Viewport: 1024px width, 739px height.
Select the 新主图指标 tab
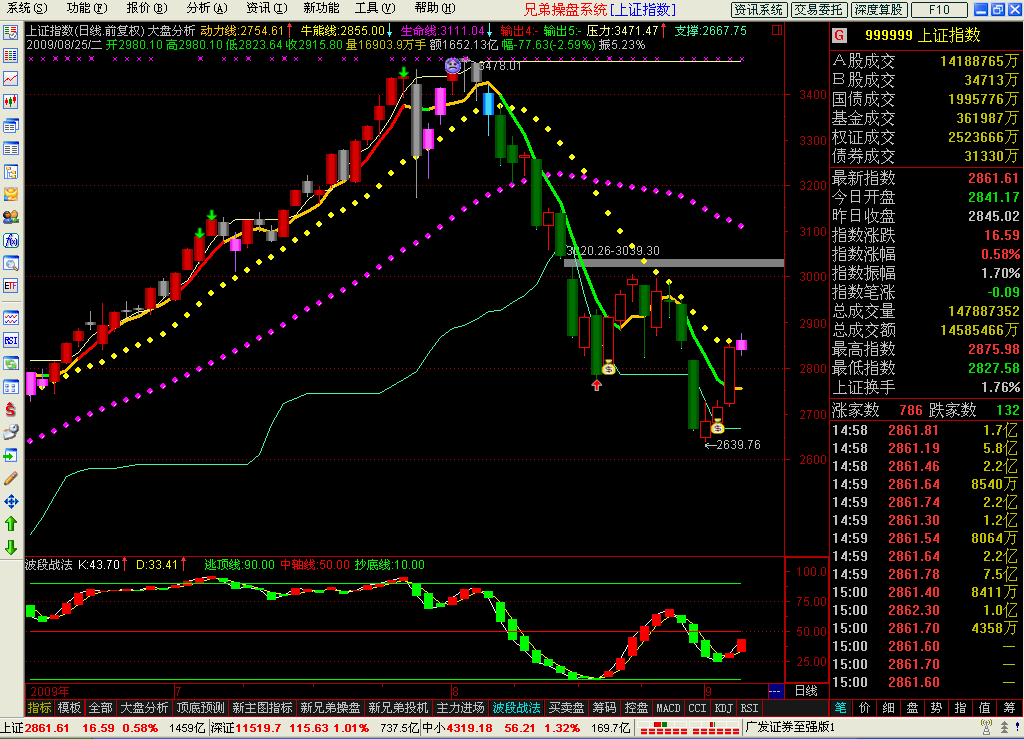point(262,708)
